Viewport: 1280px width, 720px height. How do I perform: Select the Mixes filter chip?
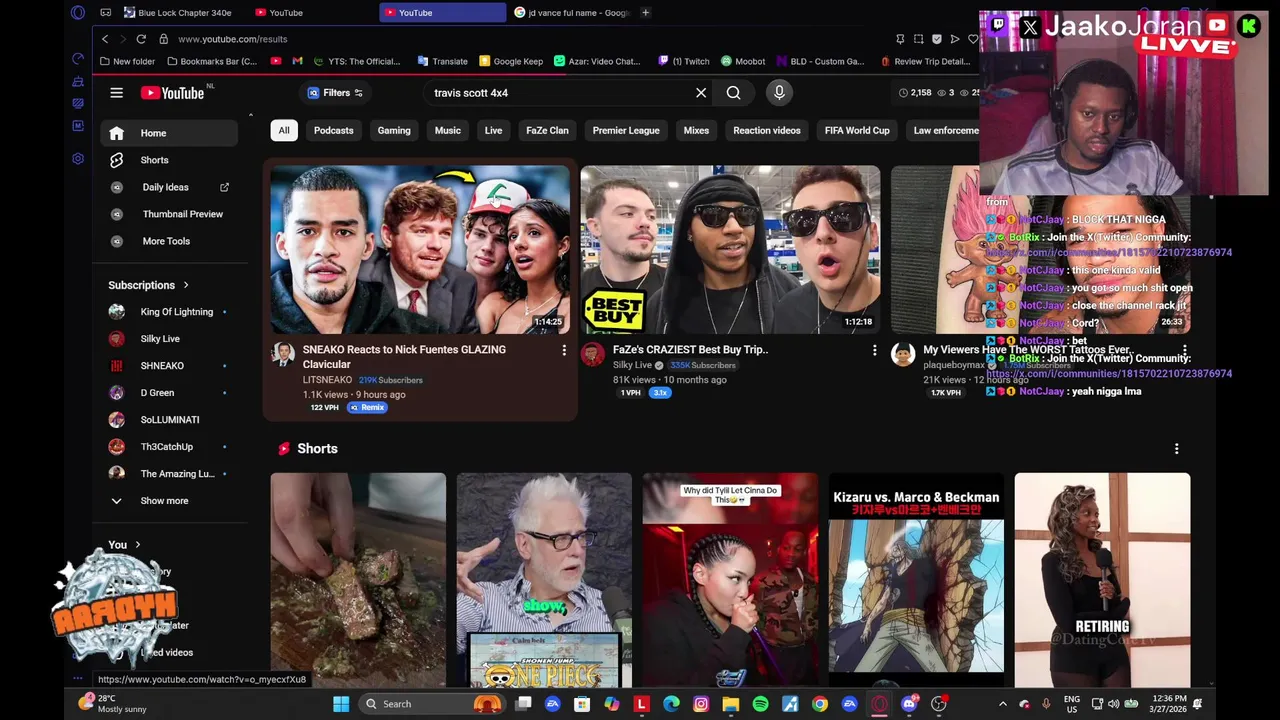point(696,130)
